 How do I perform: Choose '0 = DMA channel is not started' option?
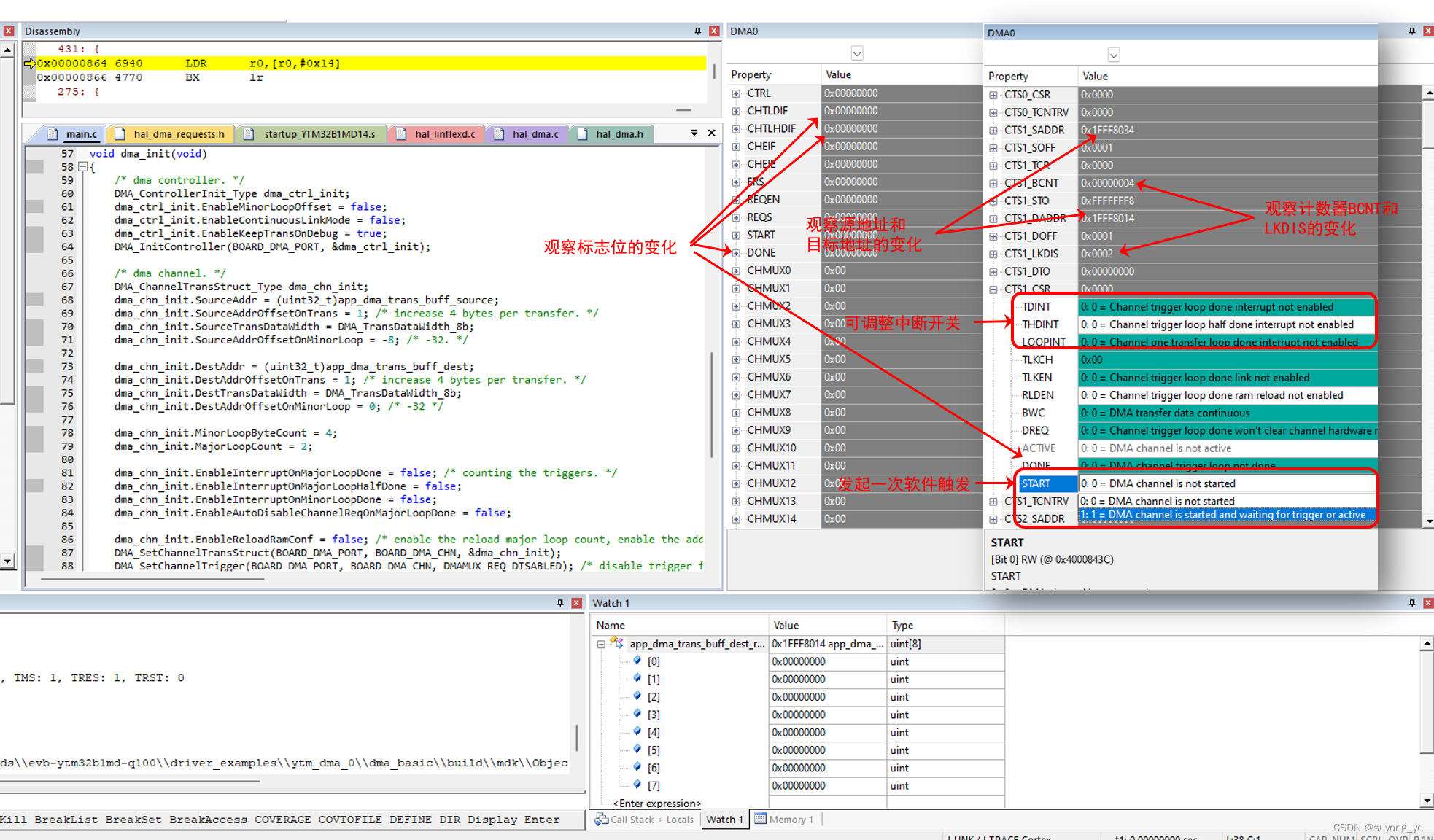pyautogui.click(x=1228, y=502)
